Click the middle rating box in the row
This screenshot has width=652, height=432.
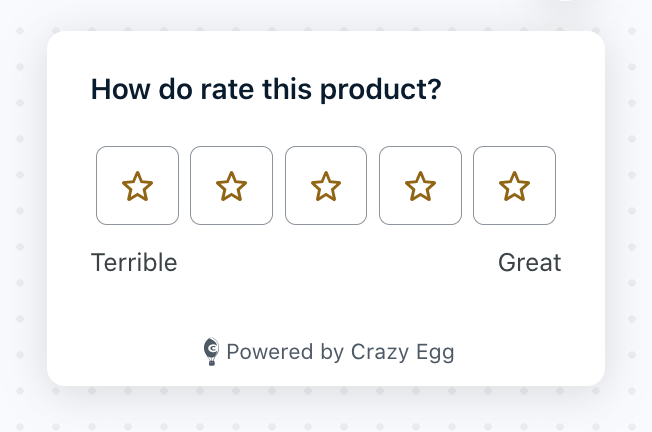[326, 185]
